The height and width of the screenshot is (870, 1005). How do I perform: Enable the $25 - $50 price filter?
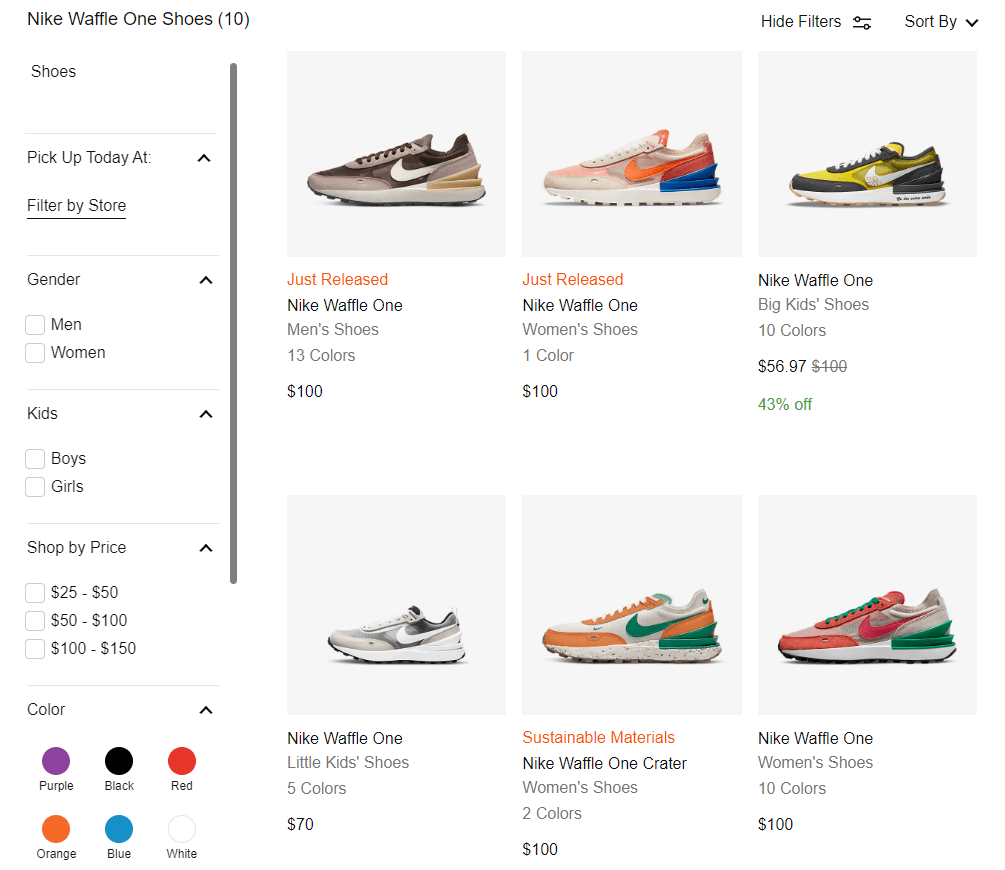[x=35, y=592]
